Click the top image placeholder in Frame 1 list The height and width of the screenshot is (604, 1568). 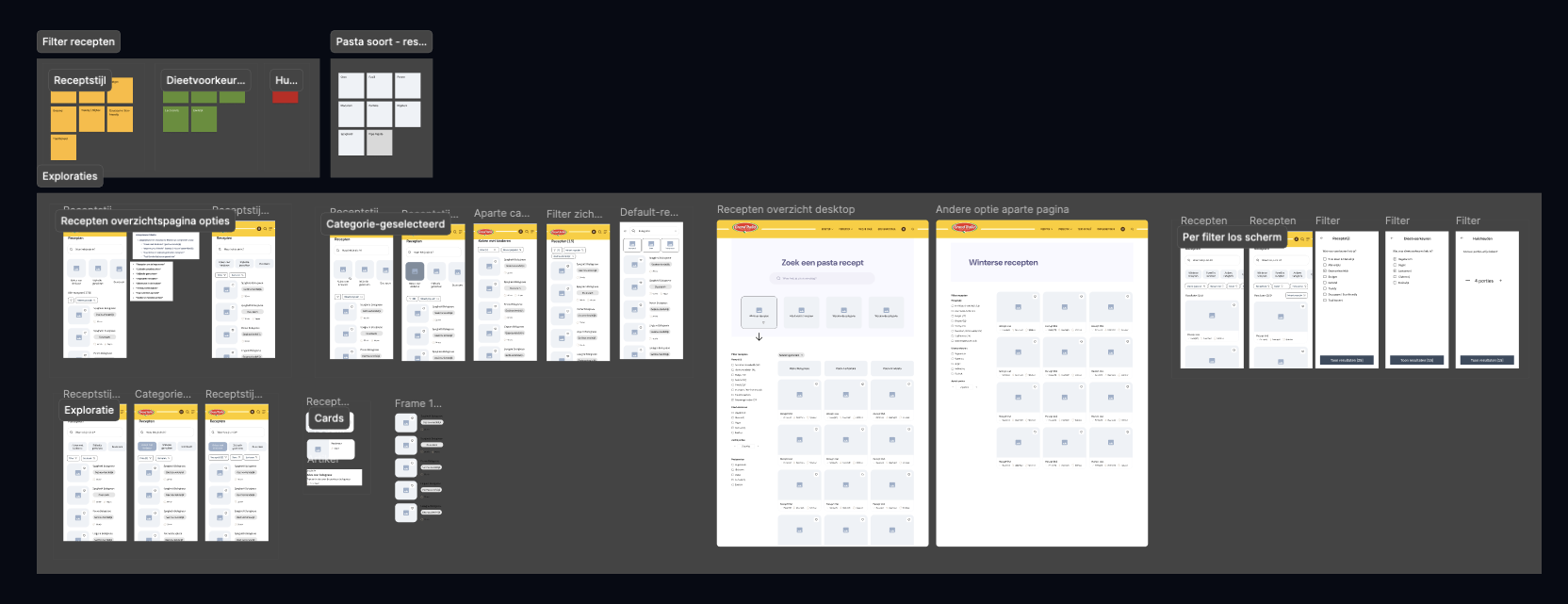406,423
